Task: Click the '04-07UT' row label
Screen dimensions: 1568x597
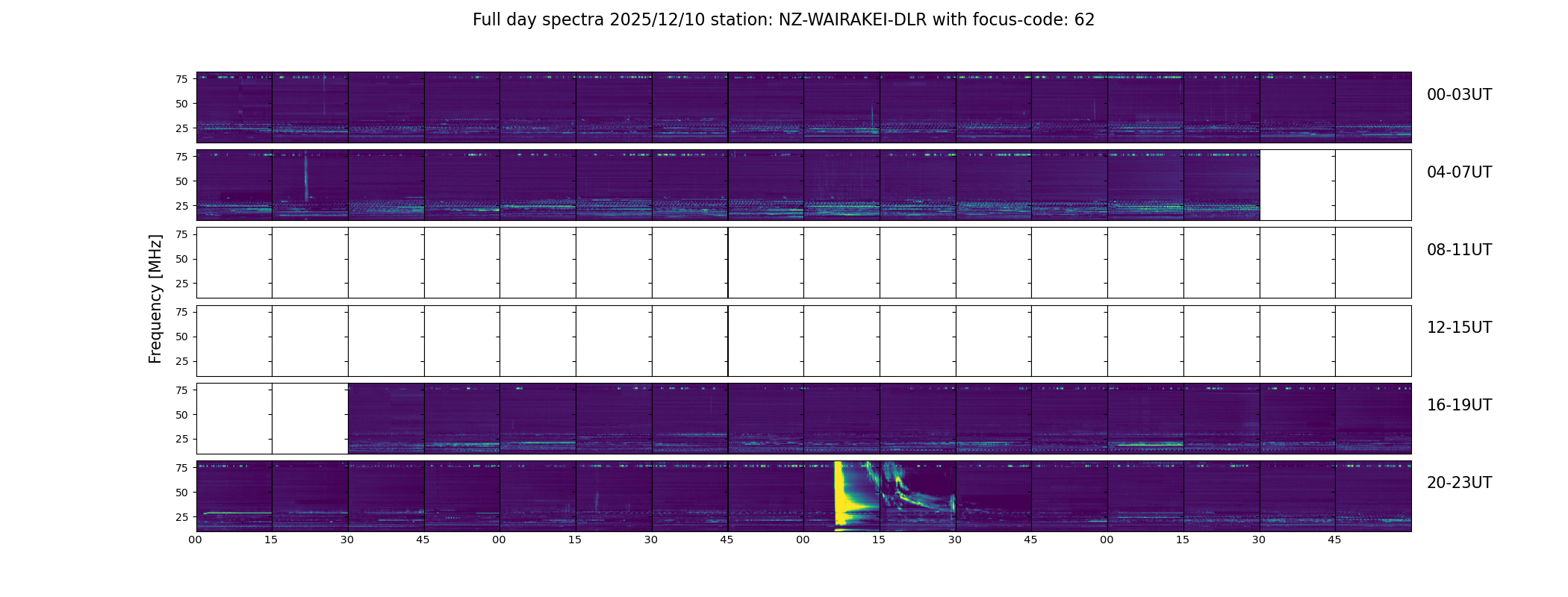Action: [1459, 172]
